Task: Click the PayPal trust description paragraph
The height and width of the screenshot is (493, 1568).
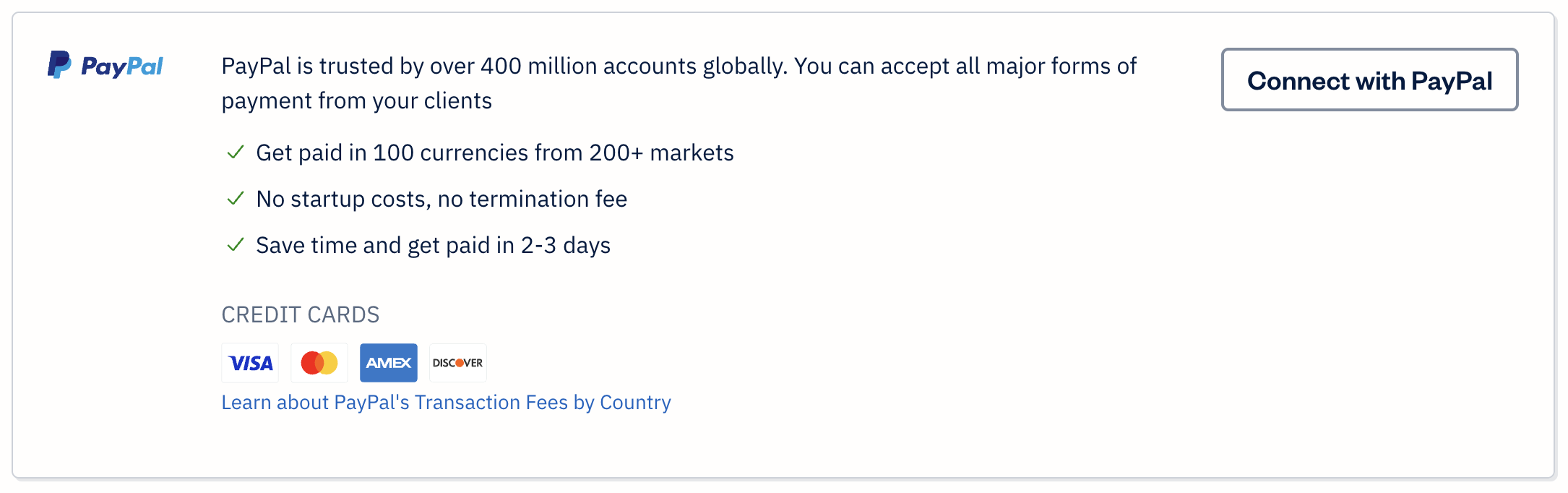Action: [x=678, y=82]
